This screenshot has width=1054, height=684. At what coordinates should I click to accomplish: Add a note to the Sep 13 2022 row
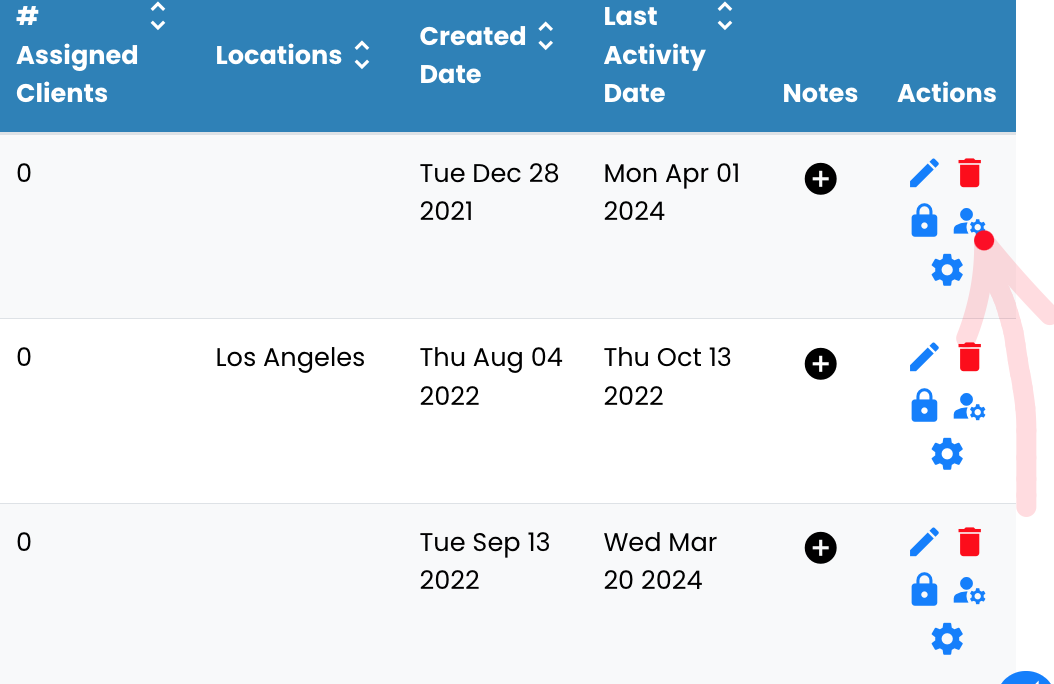(x=820, y=548)
